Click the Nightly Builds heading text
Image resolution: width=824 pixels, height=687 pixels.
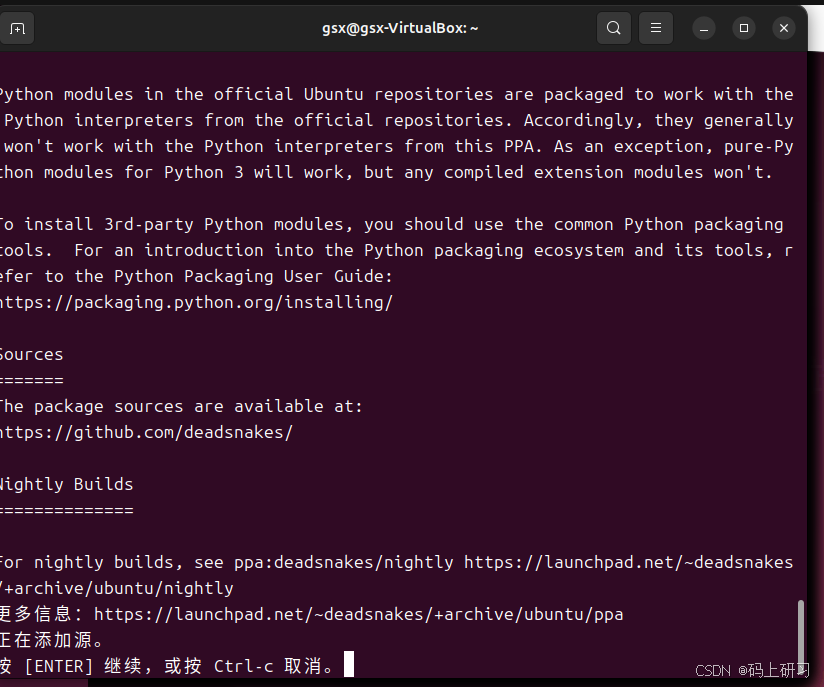(66, 483)
